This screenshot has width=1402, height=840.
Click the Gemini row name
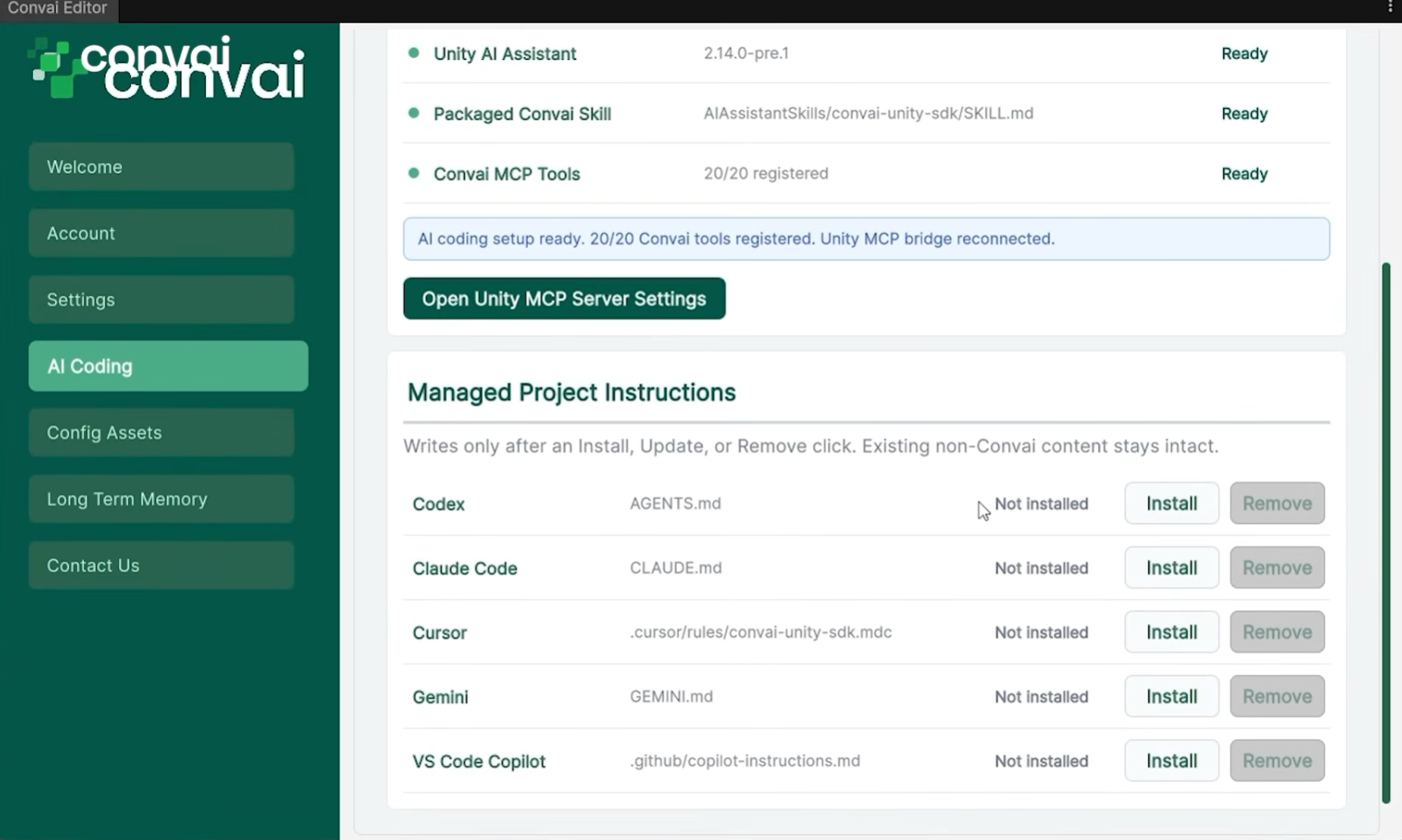pos(440,697)
